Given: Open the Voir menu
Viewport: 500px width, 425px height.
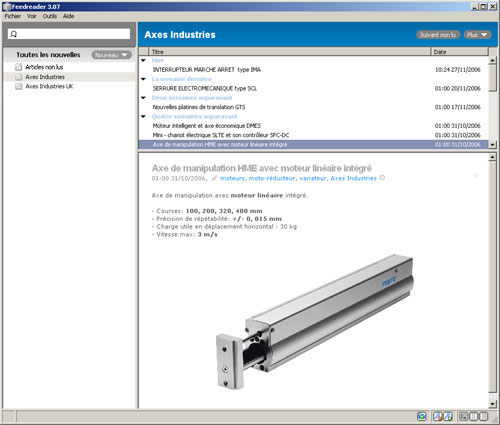Looking at the screenshot, I should (32, 16).
